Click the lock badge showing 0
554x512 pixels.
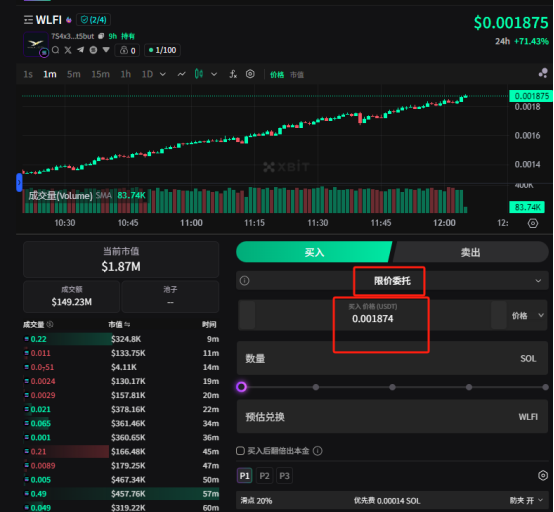[x=127, y=50]
